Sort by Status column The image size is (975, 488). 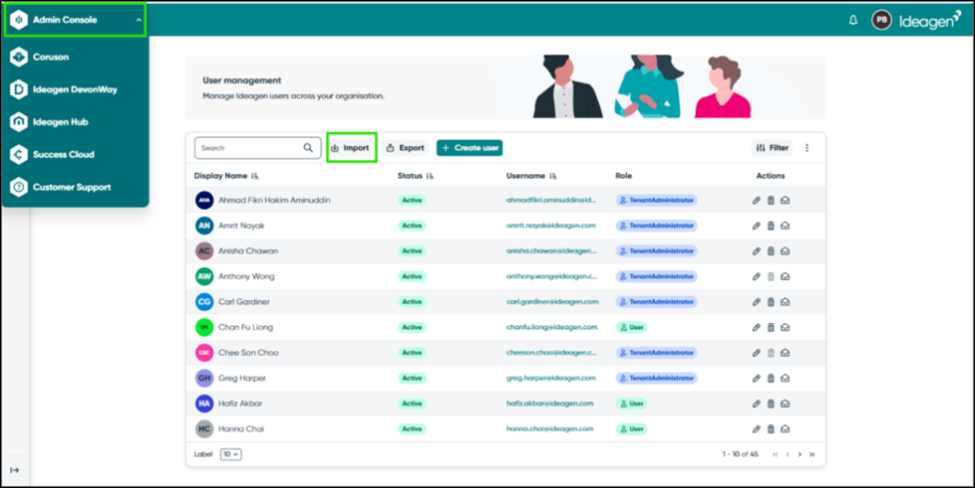(430, 176)
